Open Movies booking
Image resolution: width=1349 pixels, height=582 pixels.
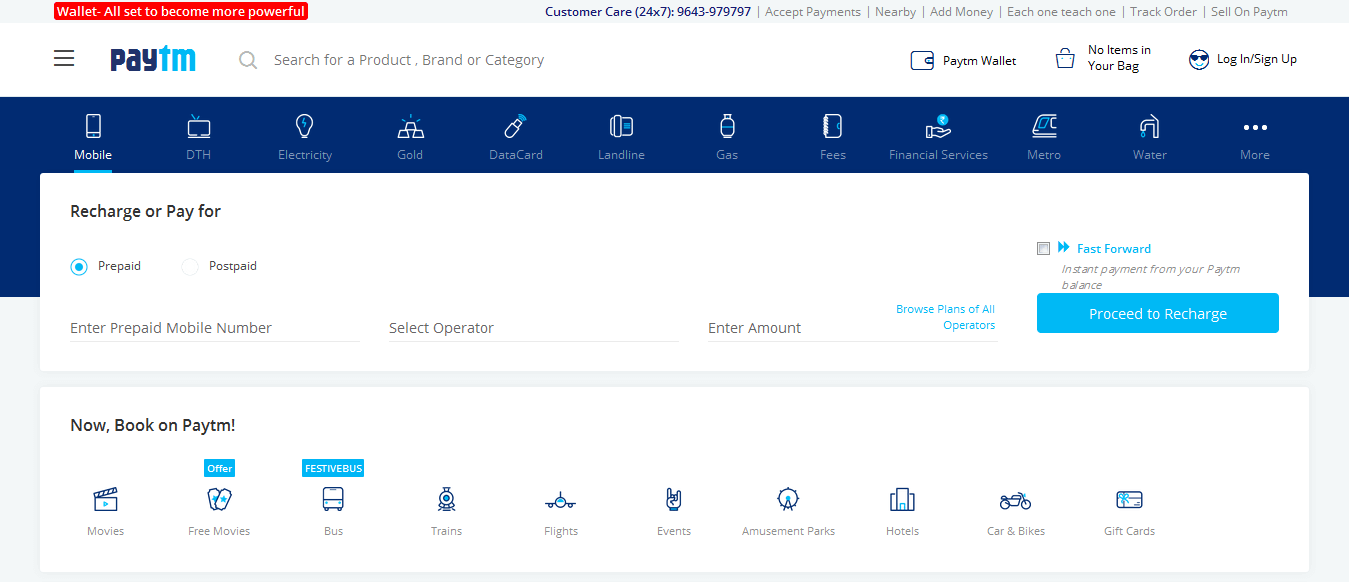pos(105,511)
